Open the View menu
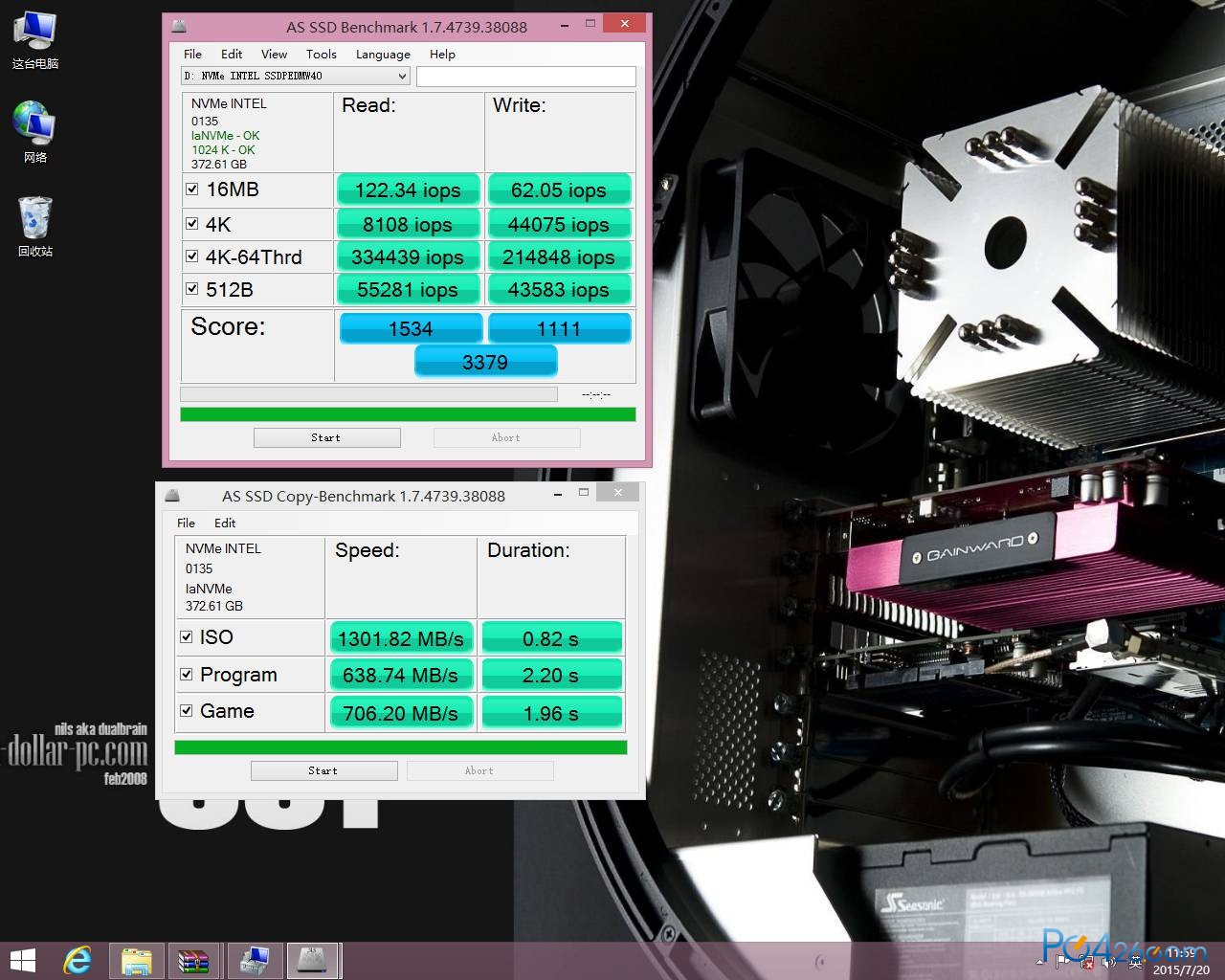Screen dimensions: 1225x980 tap(274, 55)
